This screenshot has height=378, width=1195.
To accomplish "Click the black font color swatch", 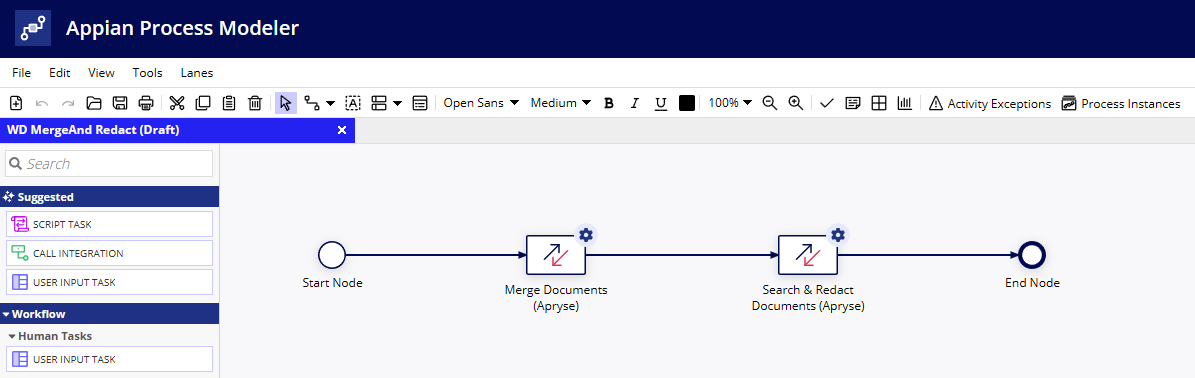I will (687, 103).
